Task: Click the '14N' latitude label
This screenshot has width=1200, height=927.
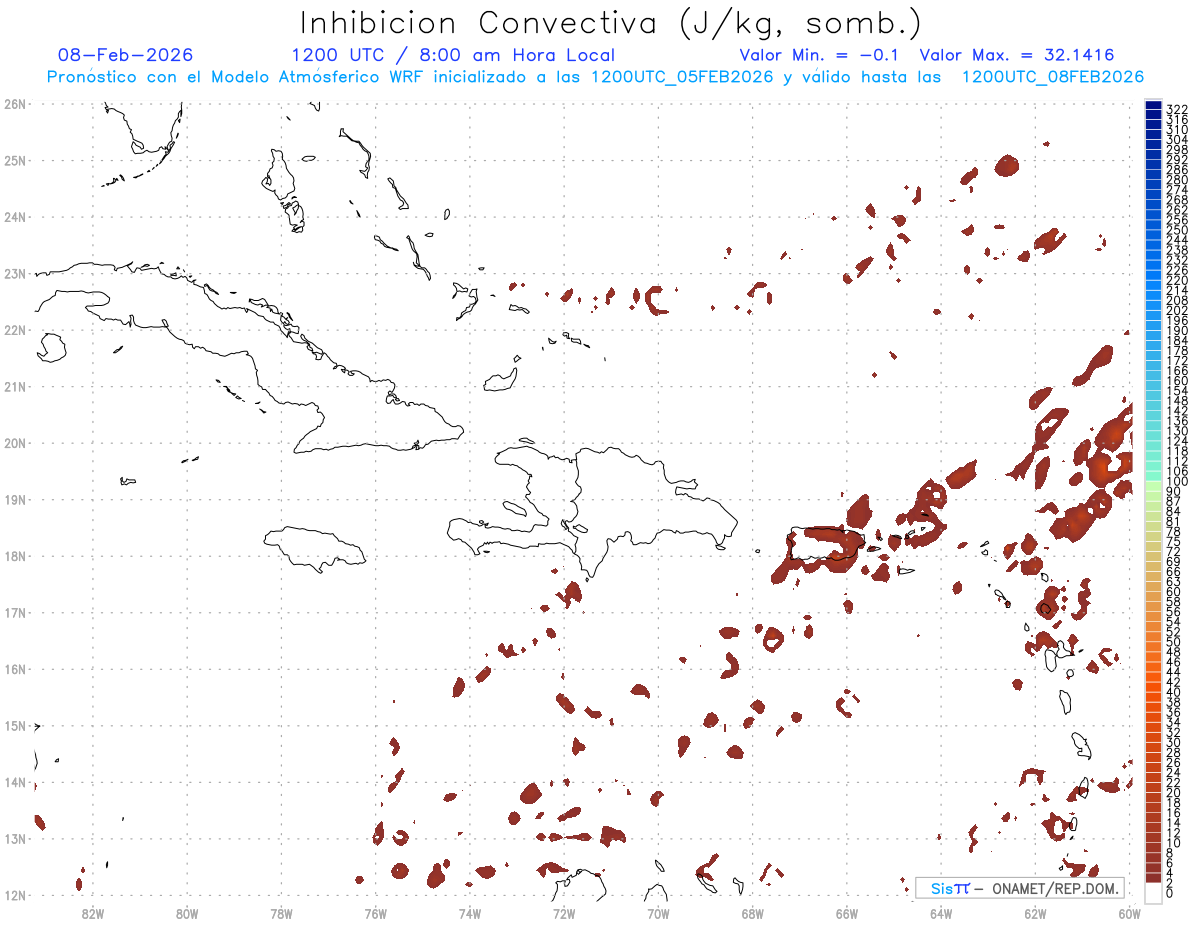Action: [x=15, y=782]
